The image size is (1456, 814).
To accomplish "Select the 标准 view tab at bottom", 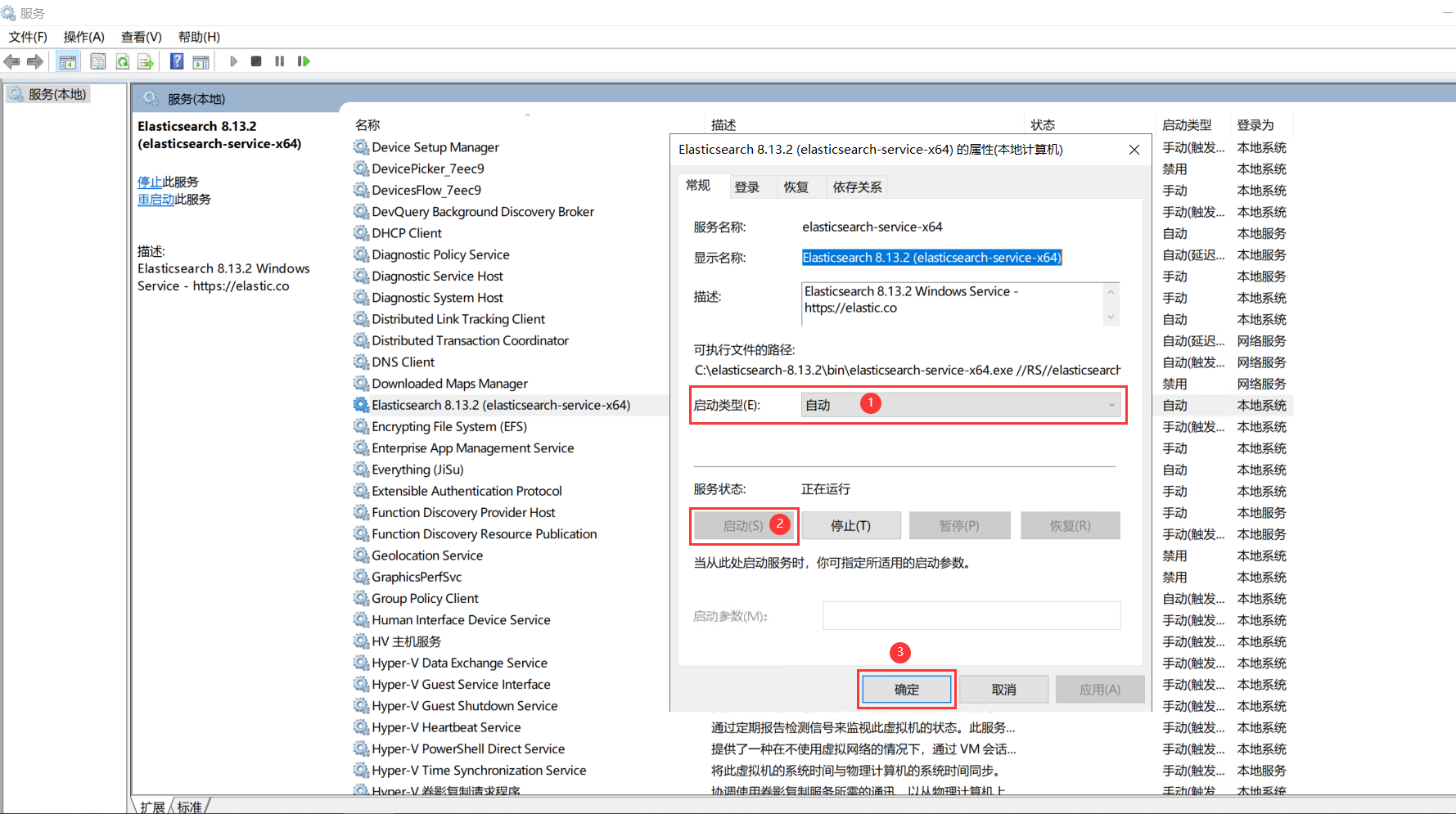I will (190, 807).
